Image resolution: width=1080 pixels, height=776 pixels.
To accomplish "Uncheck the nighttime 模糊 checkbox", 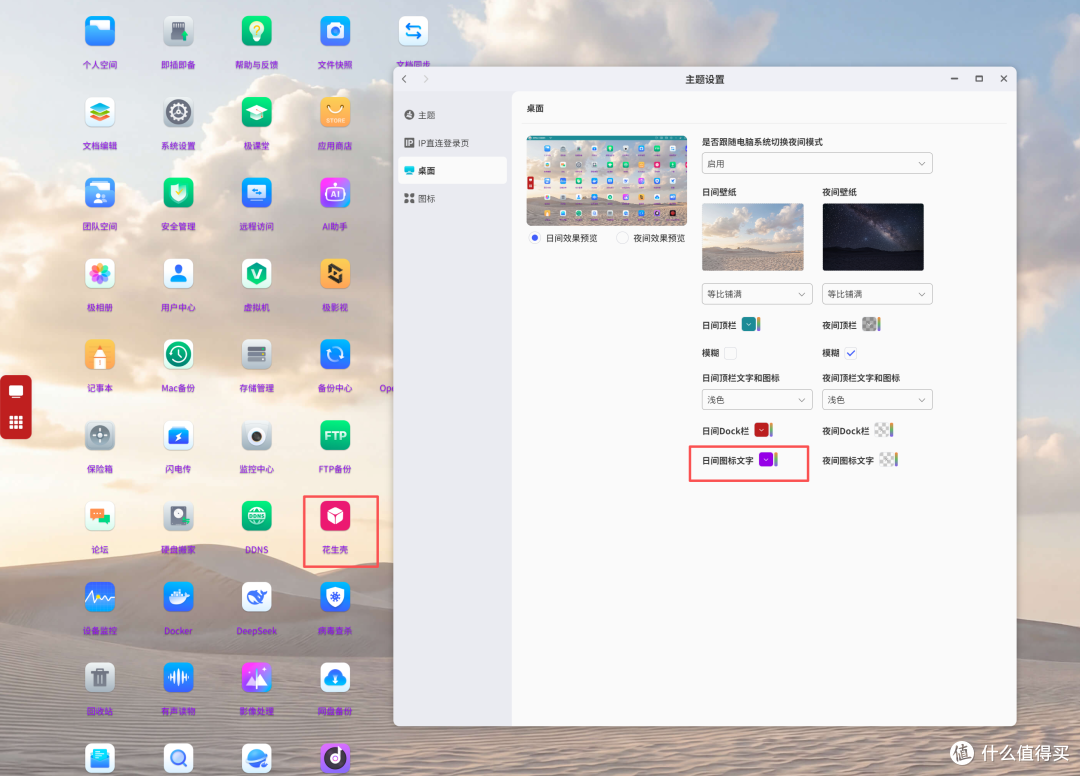I will 851,353.
